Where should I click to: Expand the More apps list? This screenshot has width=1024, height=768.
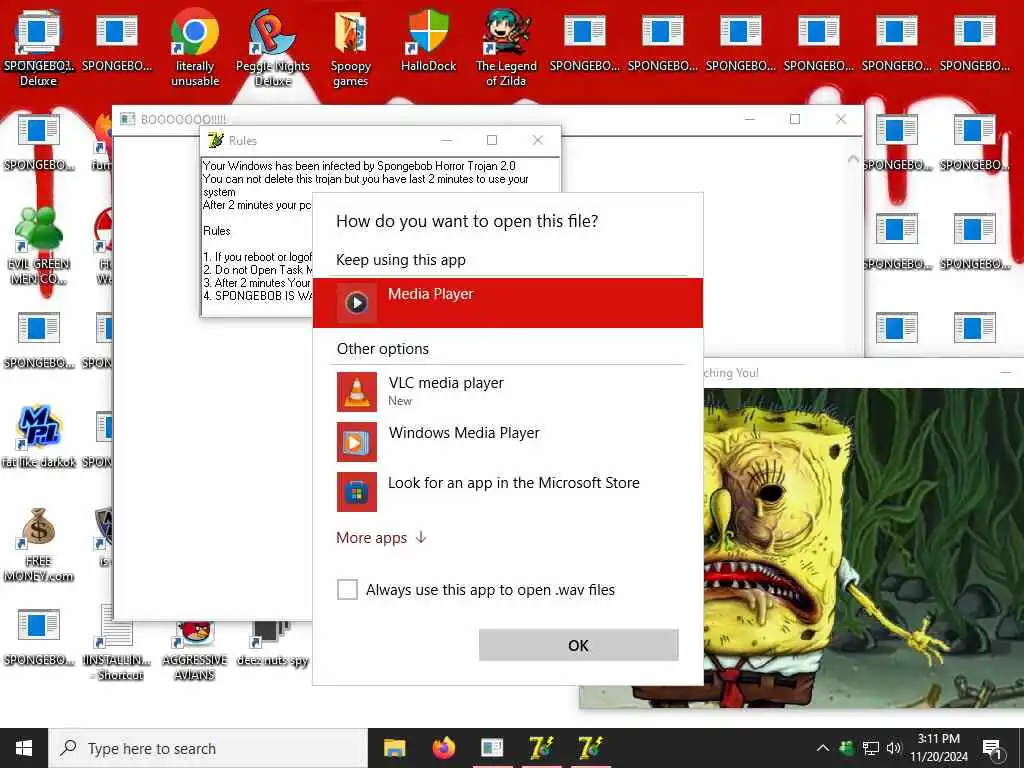381,537
